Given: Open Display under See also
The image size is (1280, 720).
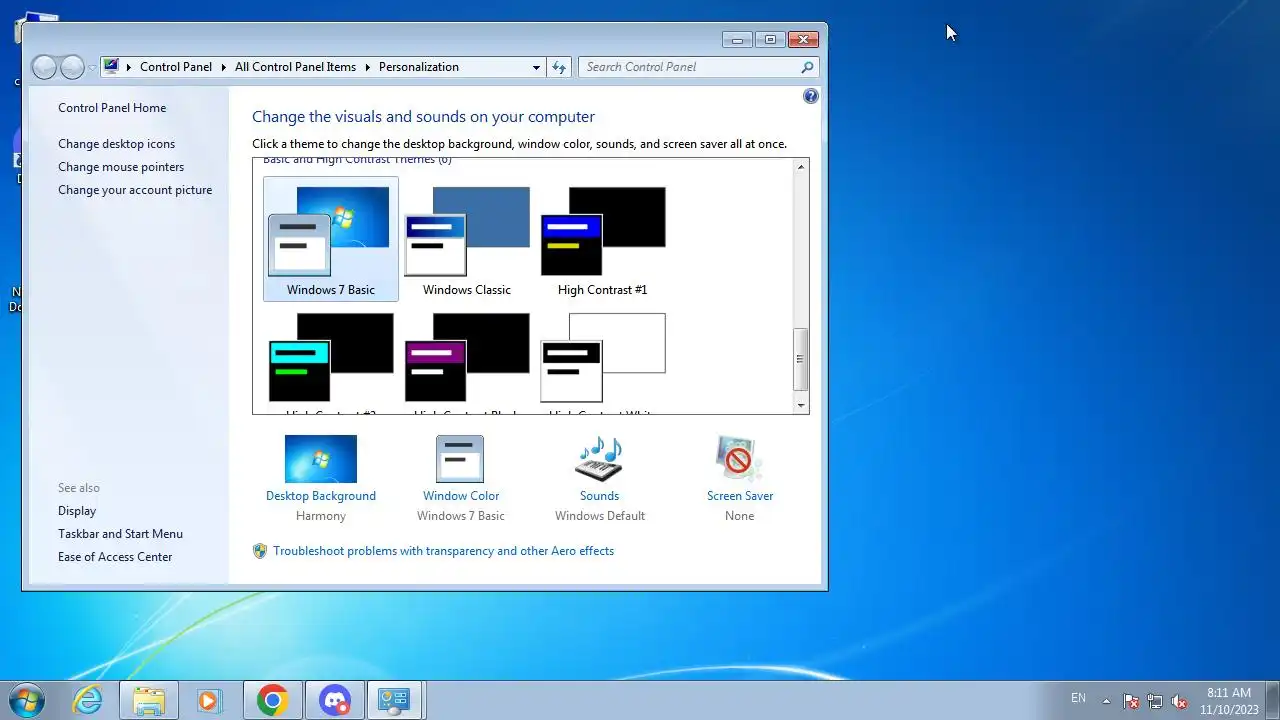Looking at the screenshot, I should pyautogui.click(x=77, y=511).
